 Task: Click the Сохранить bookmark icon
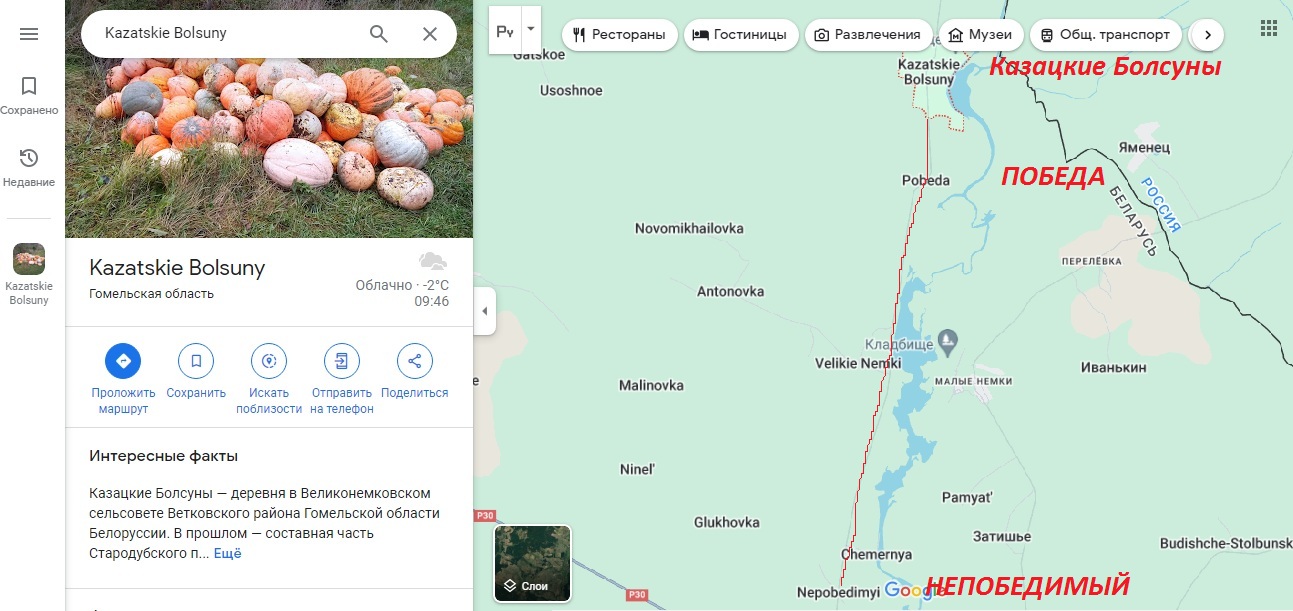[196, 361]
